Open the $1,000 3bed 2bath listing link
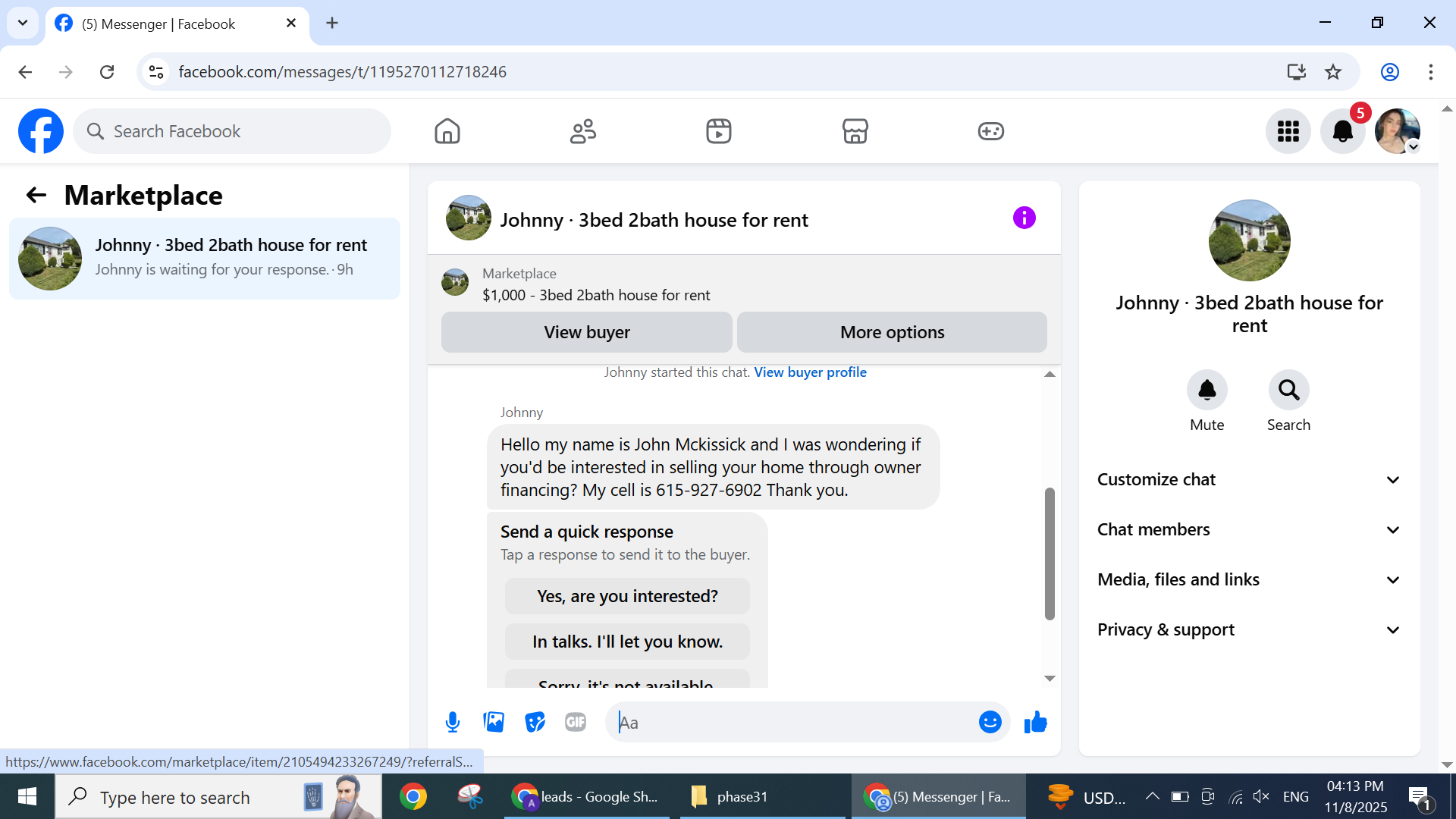 [x=596, y=295]
